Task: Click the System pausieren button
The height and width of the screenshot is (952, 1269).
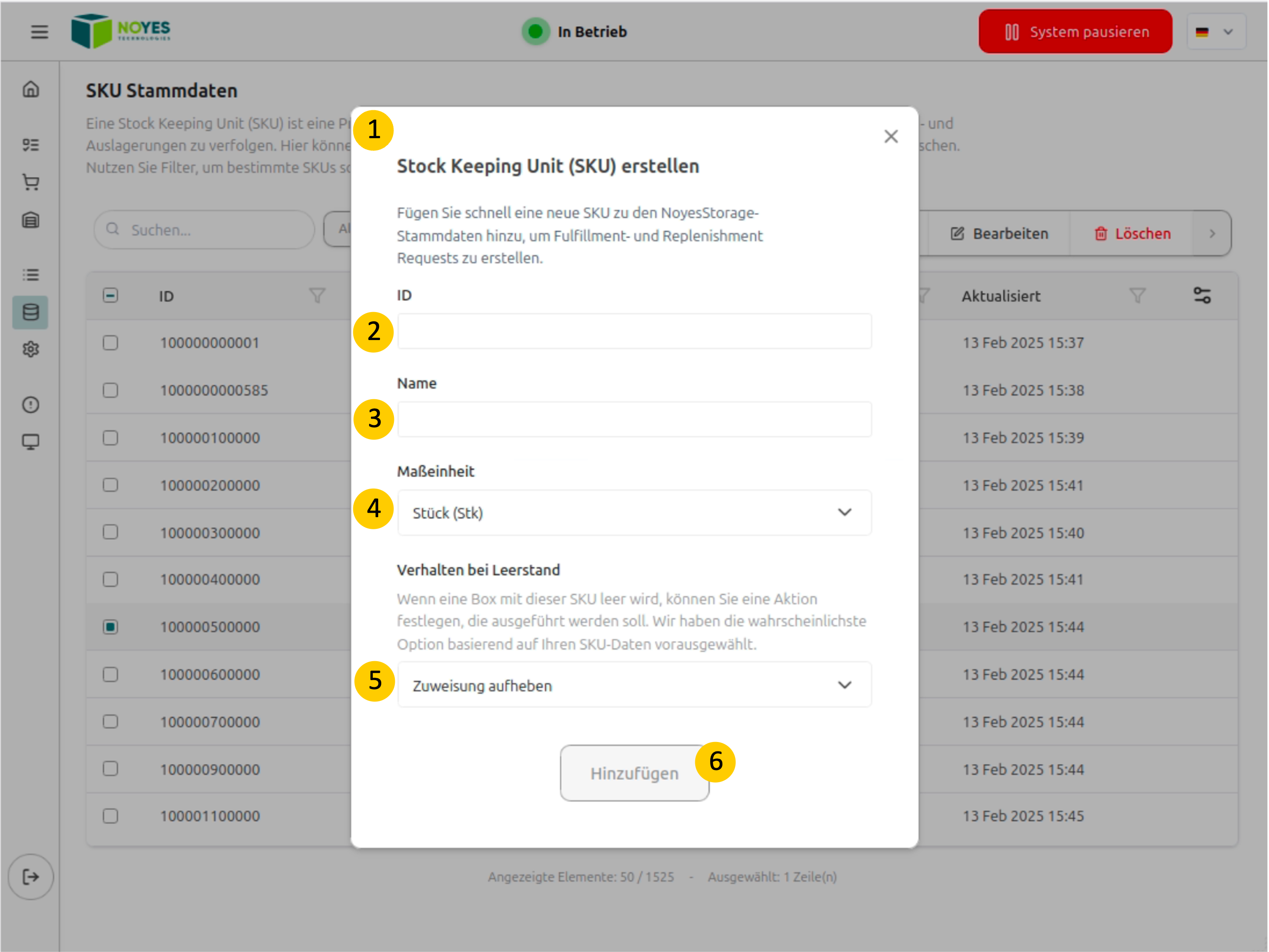Action: [1076, 32]
